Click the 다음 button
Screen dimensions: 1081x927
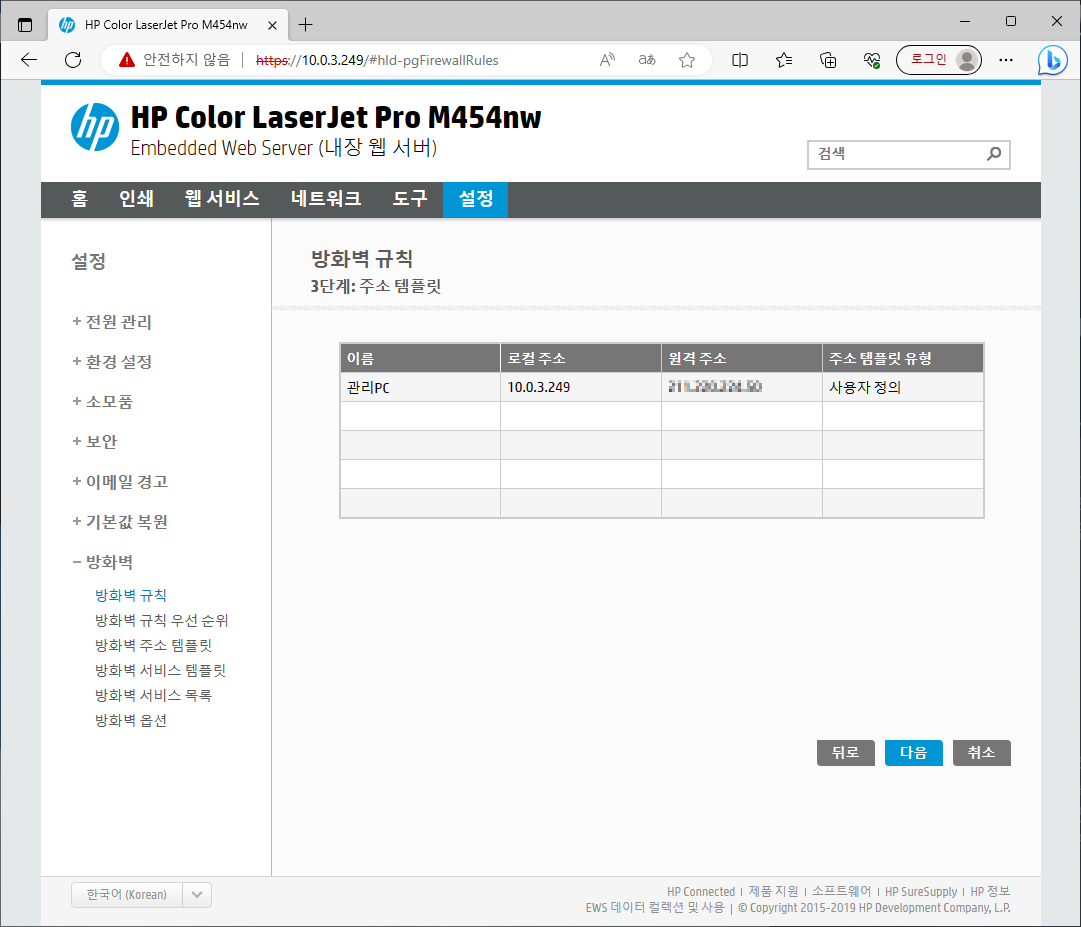pyautogui.click(x=913, y=753)
